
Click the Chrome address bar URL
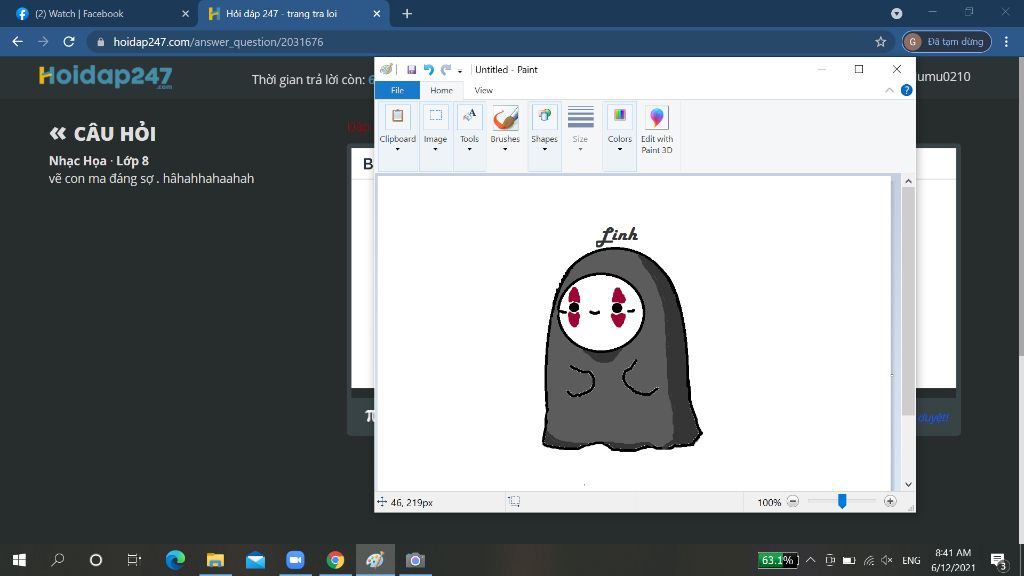coord(218,42)
